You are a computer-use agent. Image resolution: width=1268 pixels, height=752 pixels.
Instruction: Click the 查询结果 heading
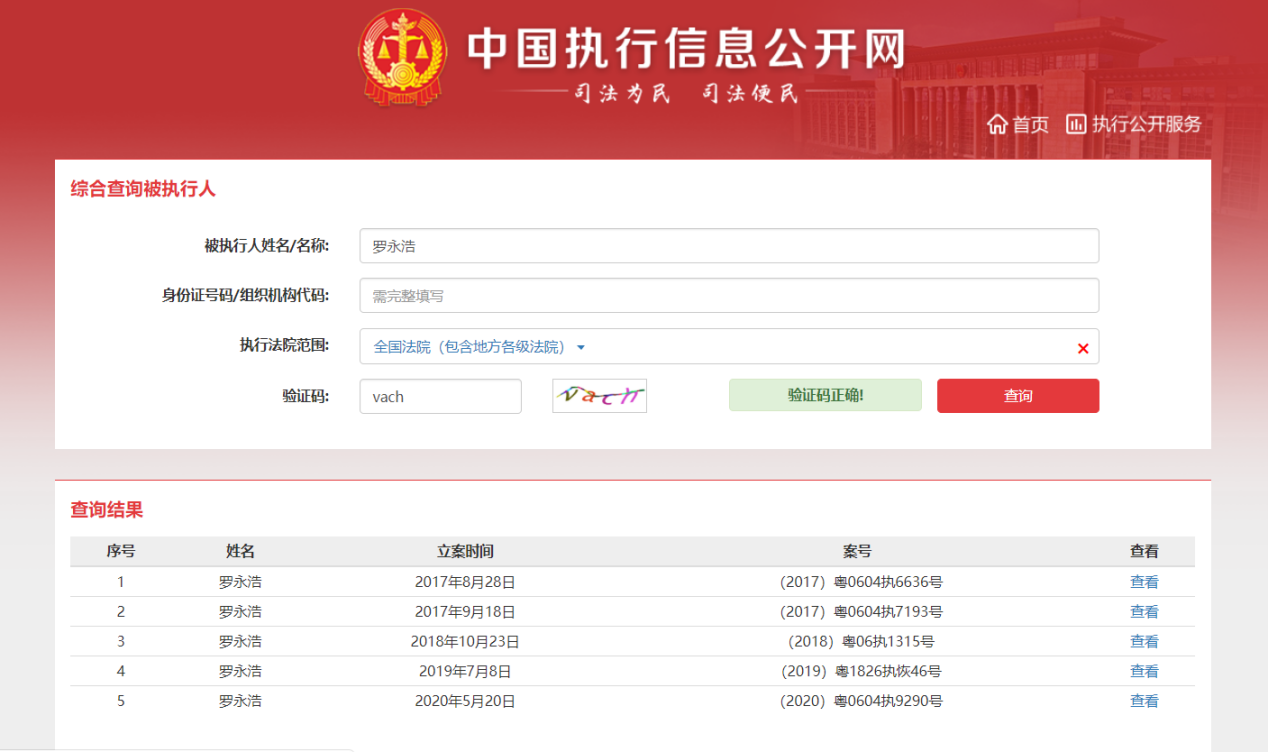107,510
